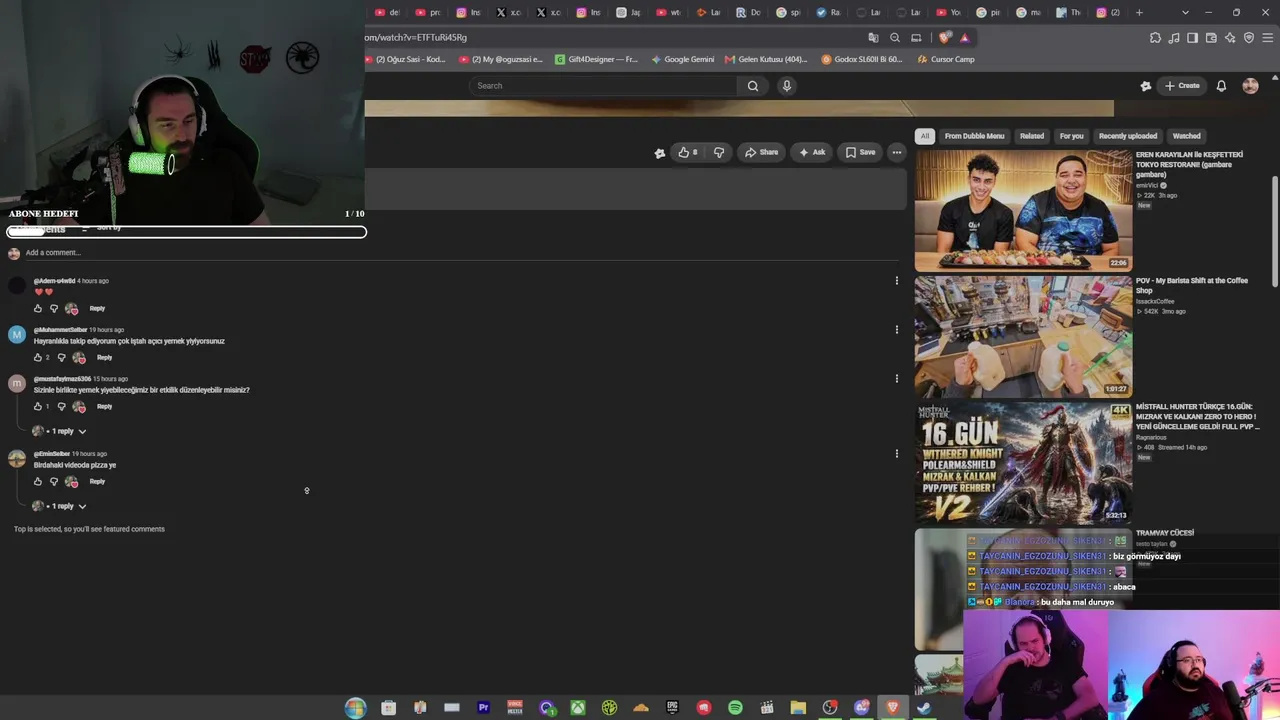The image size is (1280, 720).
Task: Open the Google Gemini bookmark
Action: pos(683,59)
